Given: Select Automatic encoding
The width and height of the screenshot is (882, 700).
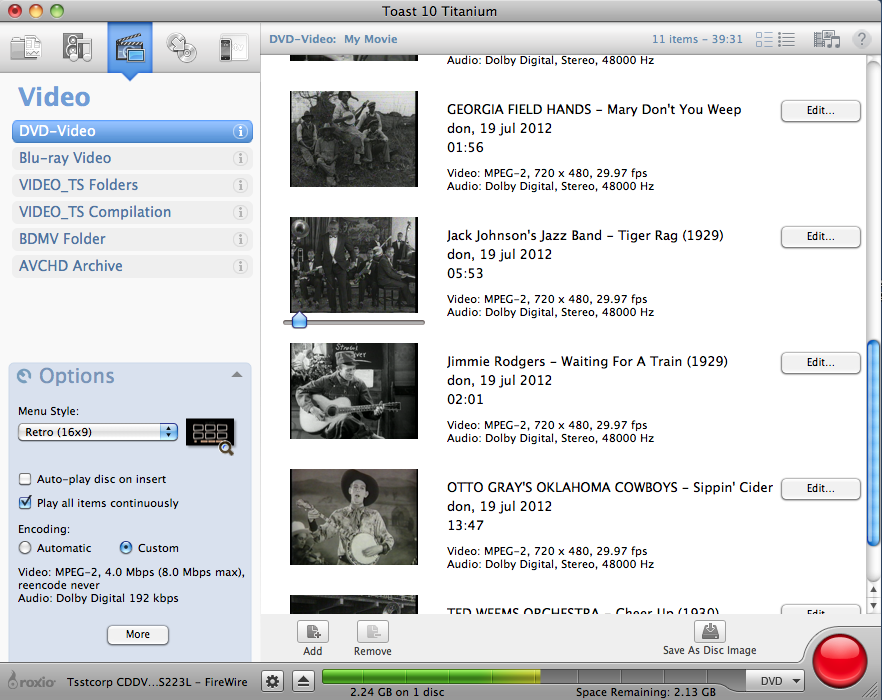Looking at the screenshot, I should (25, 548).
